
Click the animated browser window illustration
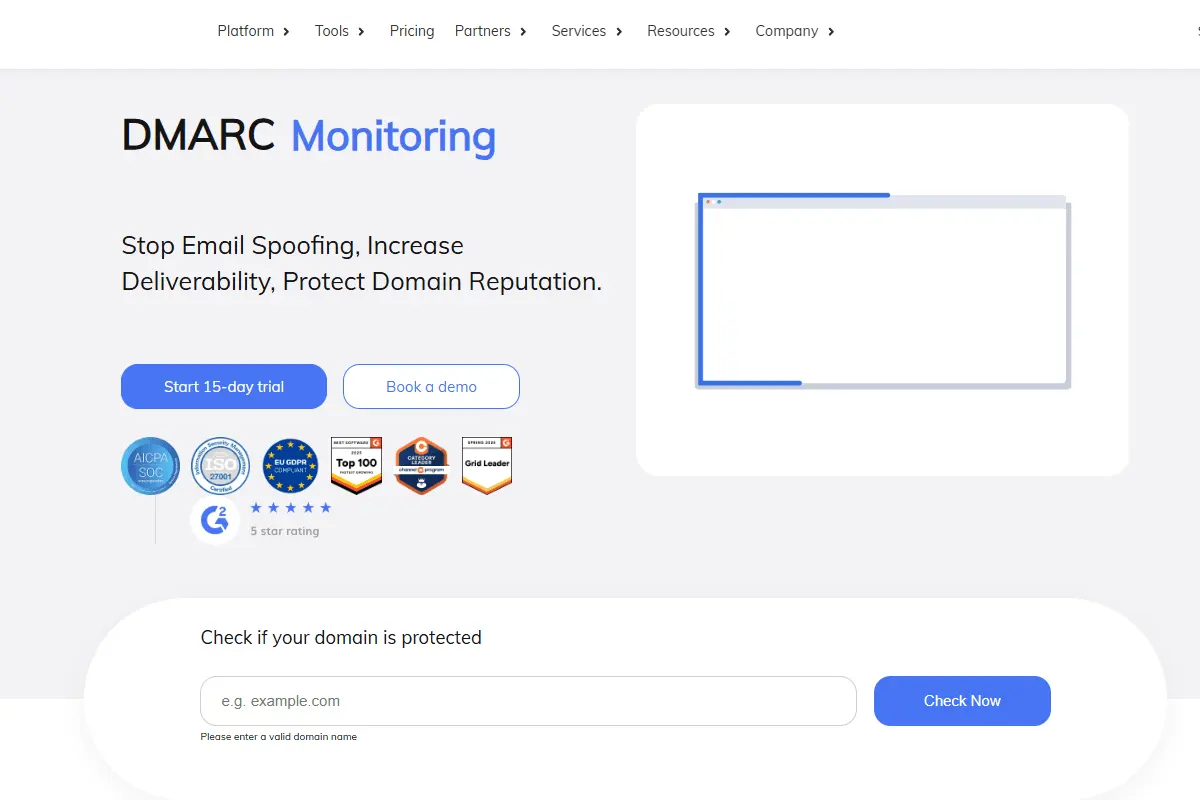[x=883, y=290]
